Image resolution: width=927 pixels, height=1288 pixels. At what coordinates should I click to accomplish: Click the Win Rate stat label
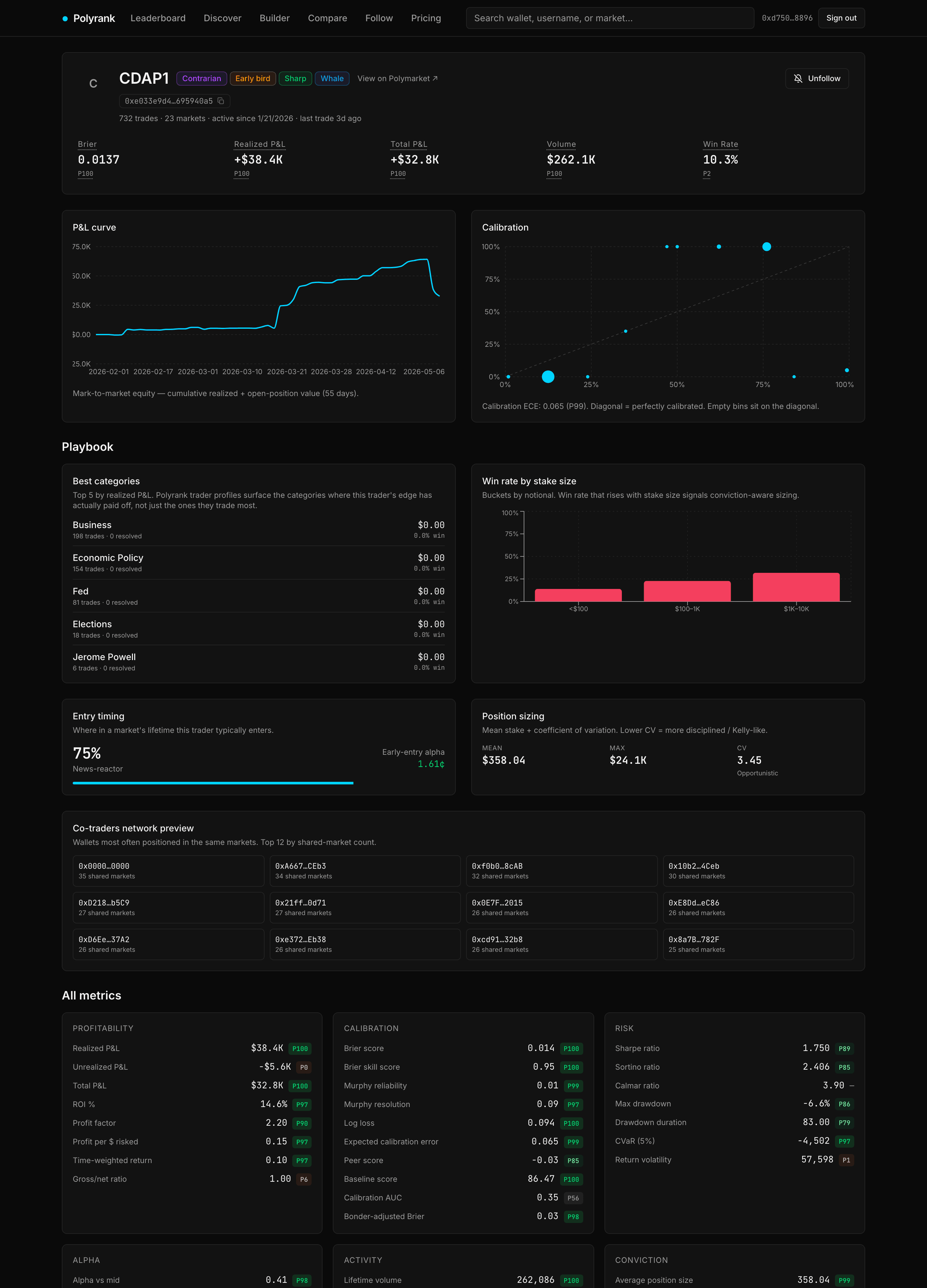pyautogui.click(x=720, y=144)
